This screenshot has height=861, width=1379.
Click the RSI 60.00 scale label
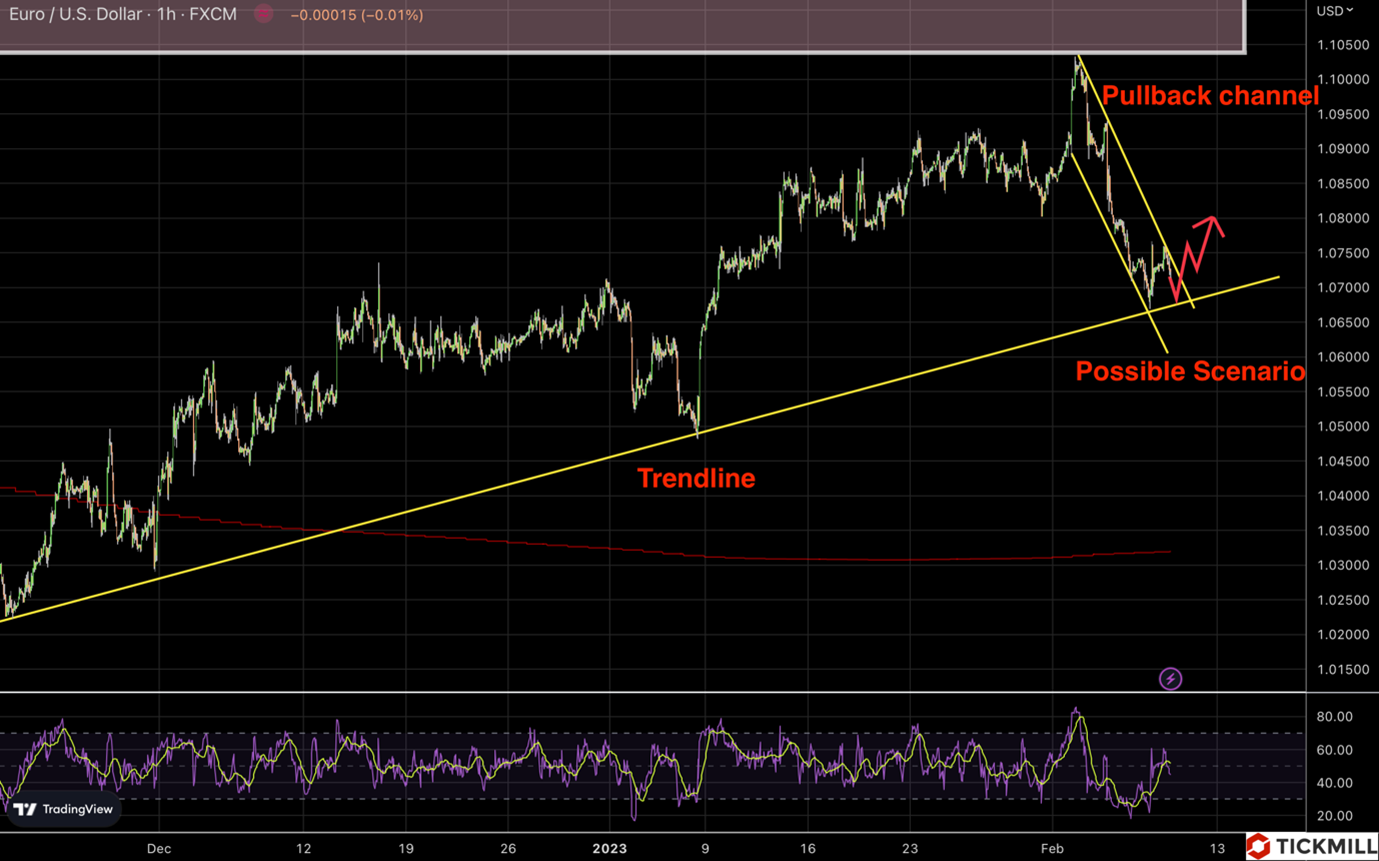1334,750
